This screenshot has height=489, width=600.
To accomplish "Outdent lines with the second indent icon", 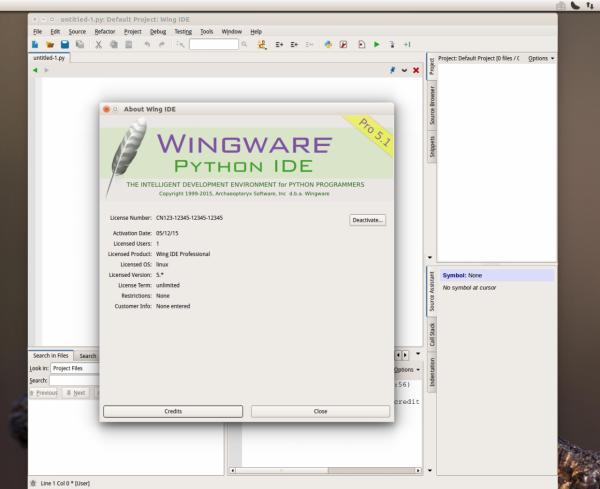I will point(294,45).
